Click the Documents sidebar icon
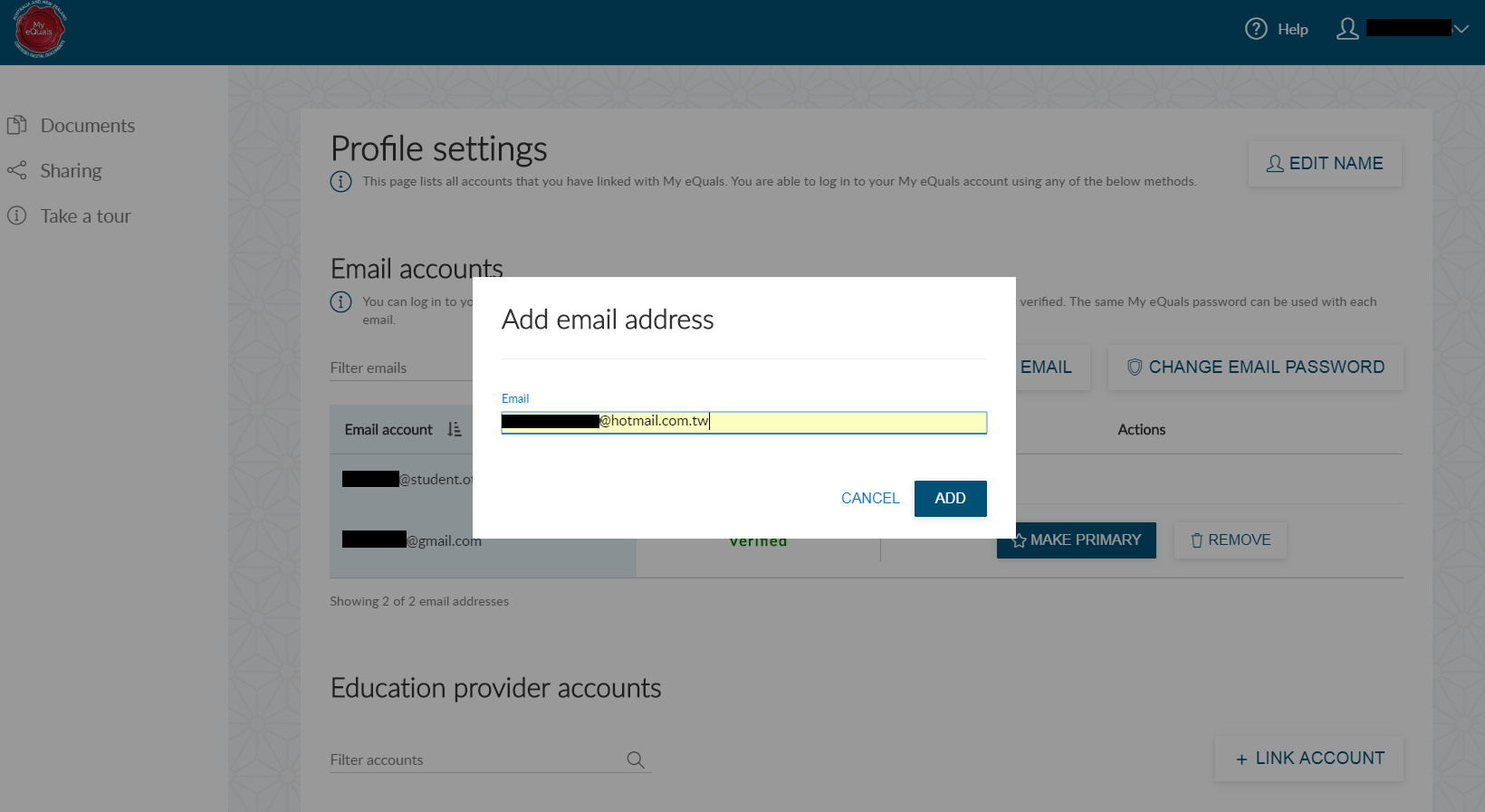The width and height of the screenshot is (1485, 812). [16, 125]
